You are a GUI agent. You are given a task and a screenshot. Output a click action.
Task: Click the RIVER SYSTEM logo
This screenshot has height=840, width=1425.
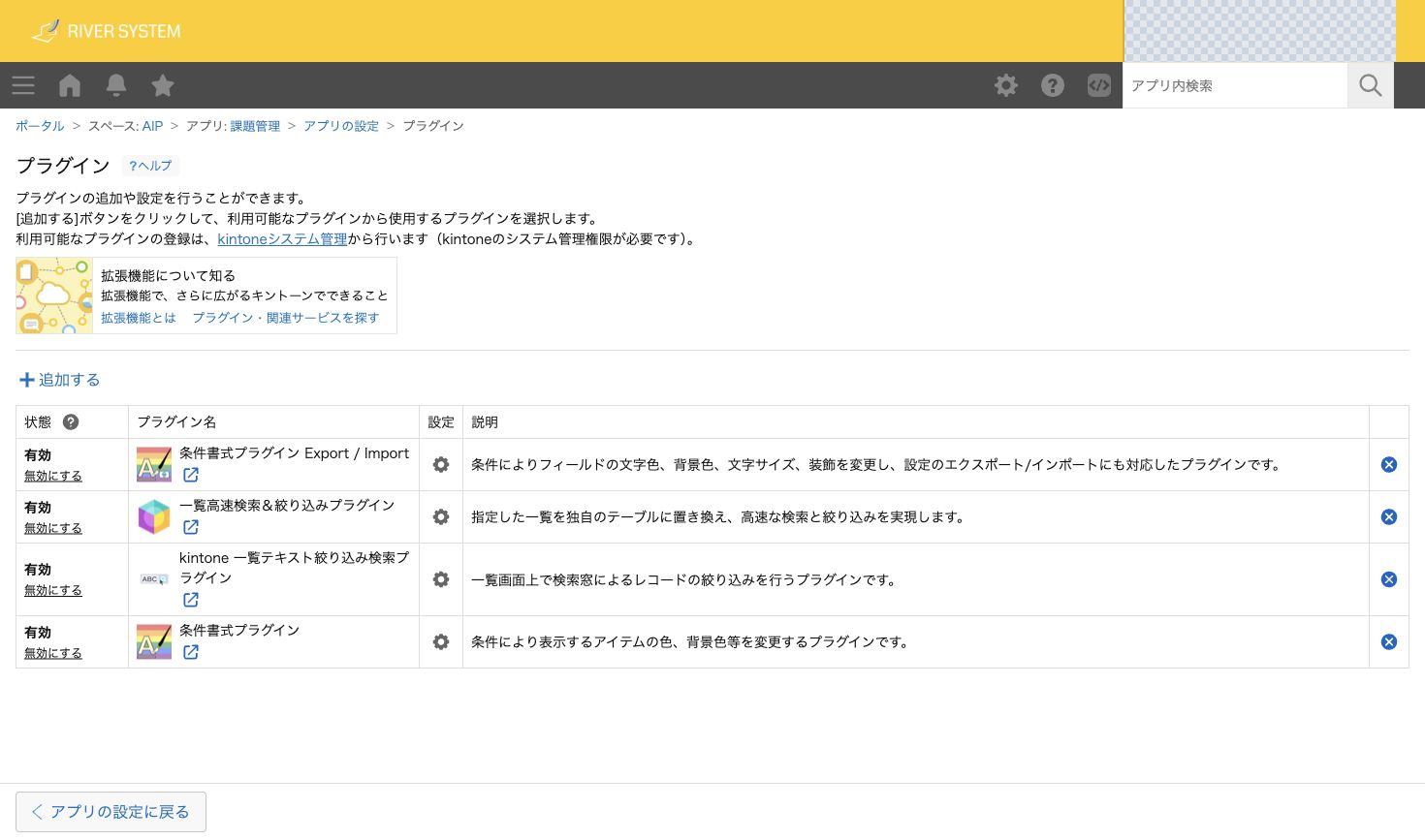tap(107, 31)
